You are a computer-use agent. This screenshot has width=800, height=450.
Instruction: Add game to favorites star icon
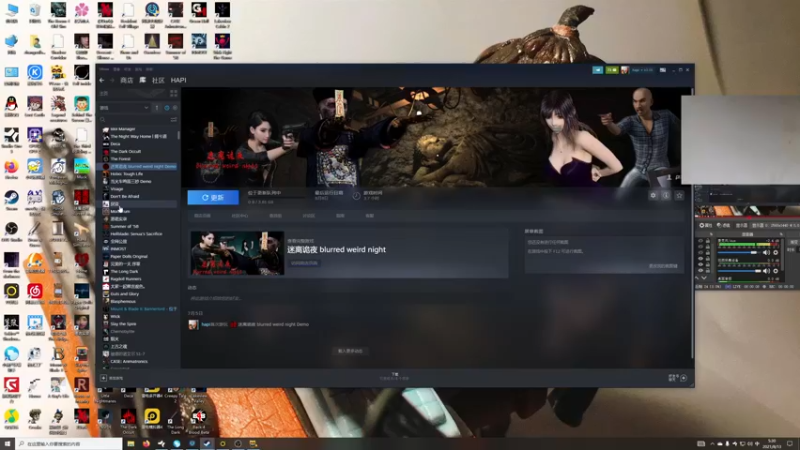[x=679, y=195]
